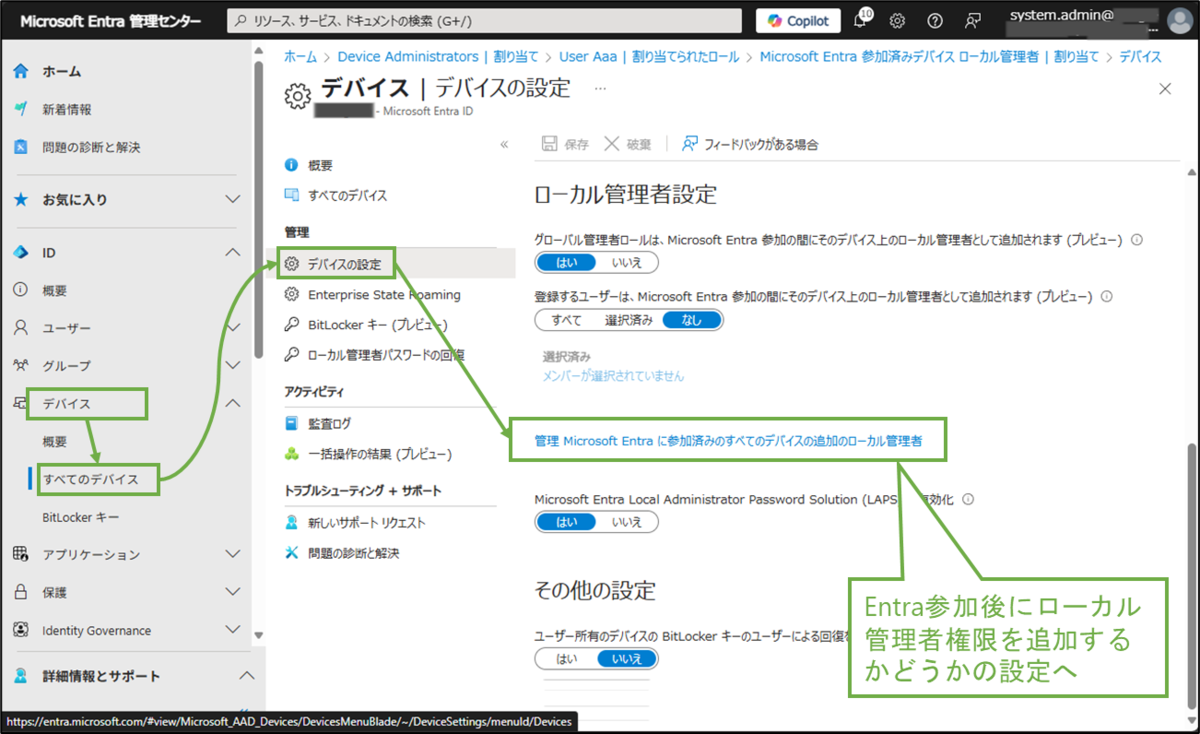The width and height of the screenshot is (1200, 734).
Task: Disable LAPS with いいえ
Action: [x=627, y=521]
